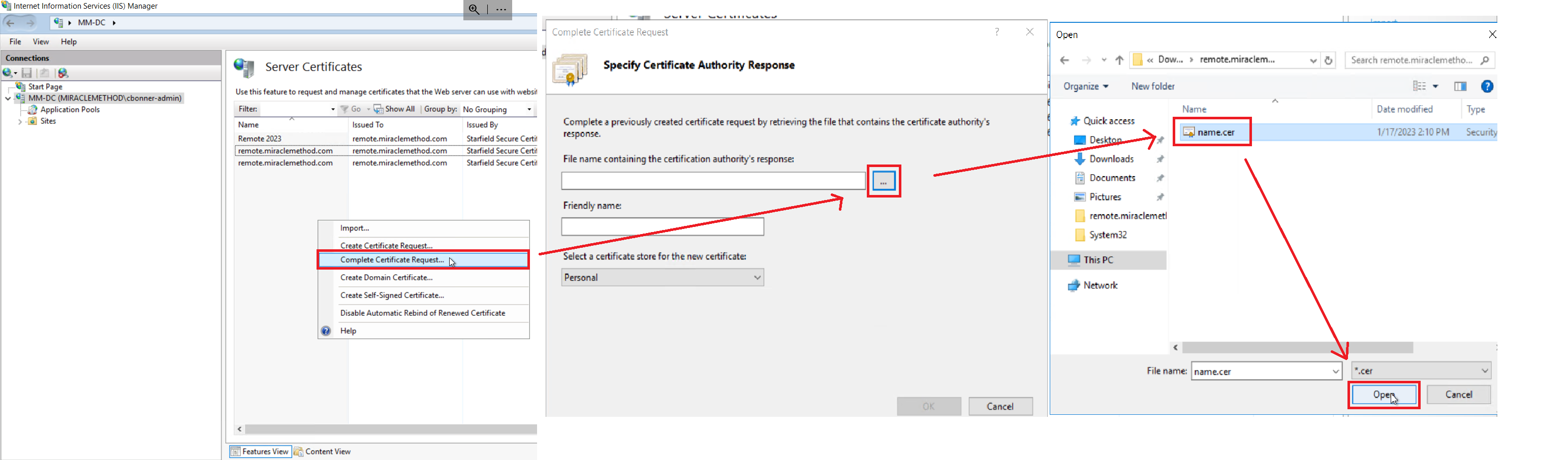The image size is (1568, 460).
Task: Click the zoom magnifier icon at top
Action: click(x=474, y=10)
